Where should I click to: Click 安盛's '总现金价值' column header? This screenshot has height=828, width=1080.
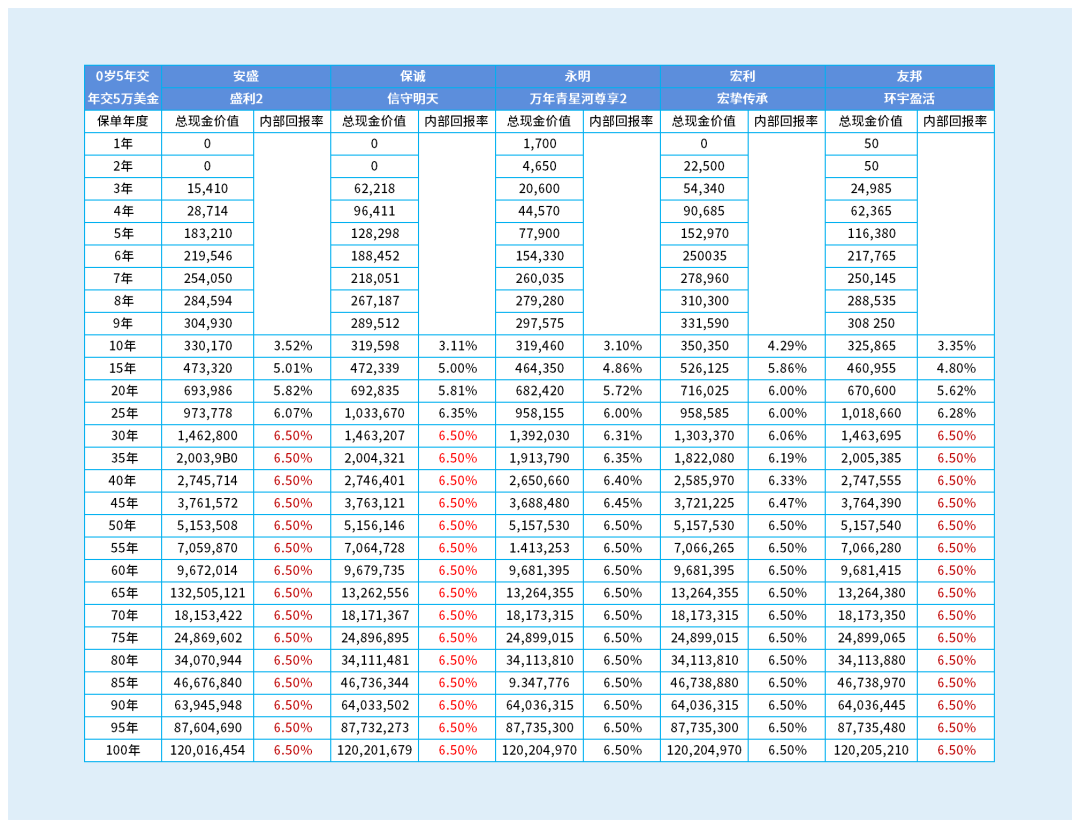207,121
